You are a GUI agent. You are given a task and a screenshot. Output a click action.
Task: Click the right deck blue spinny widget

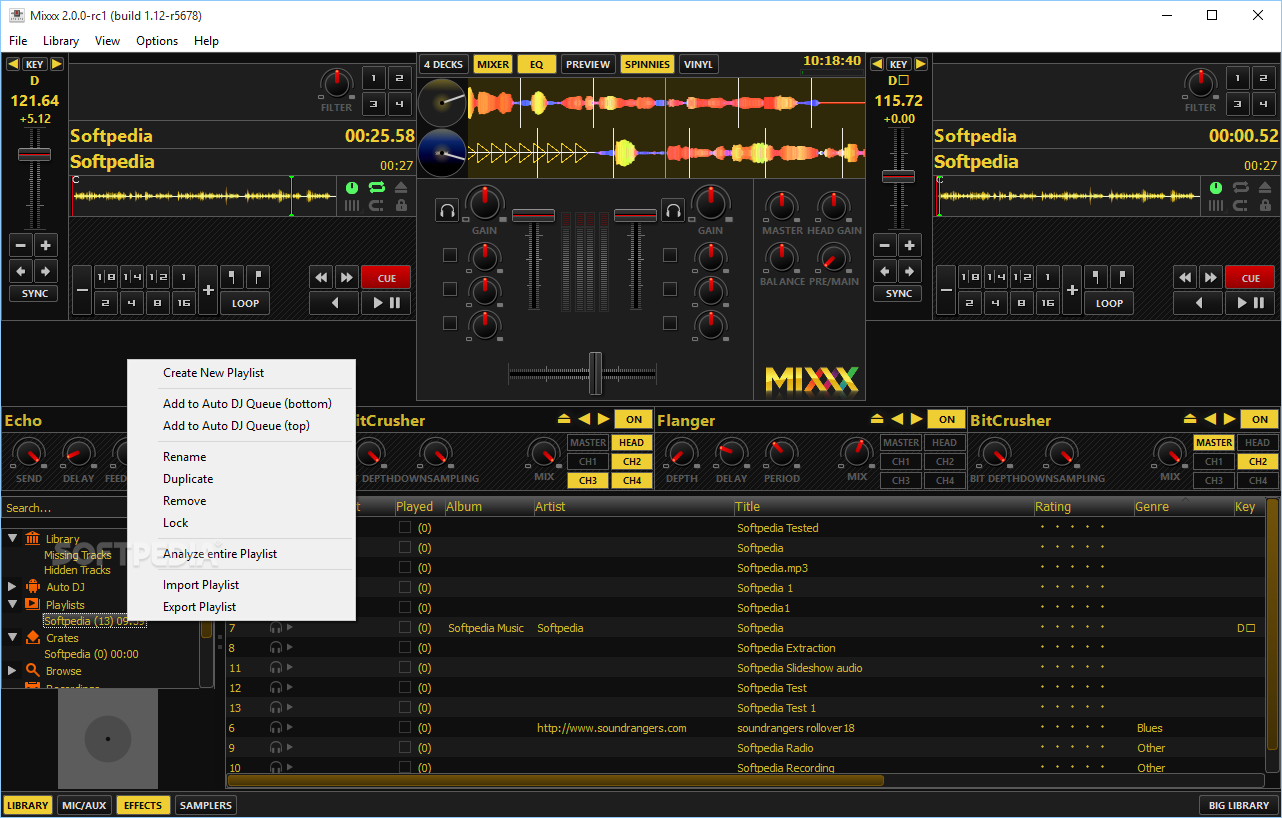443,153
